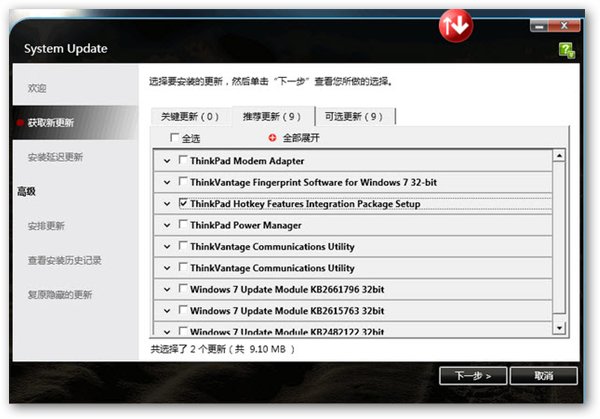
Task: Expand KB2661796 update module details
Action: (x=167, y=290)
